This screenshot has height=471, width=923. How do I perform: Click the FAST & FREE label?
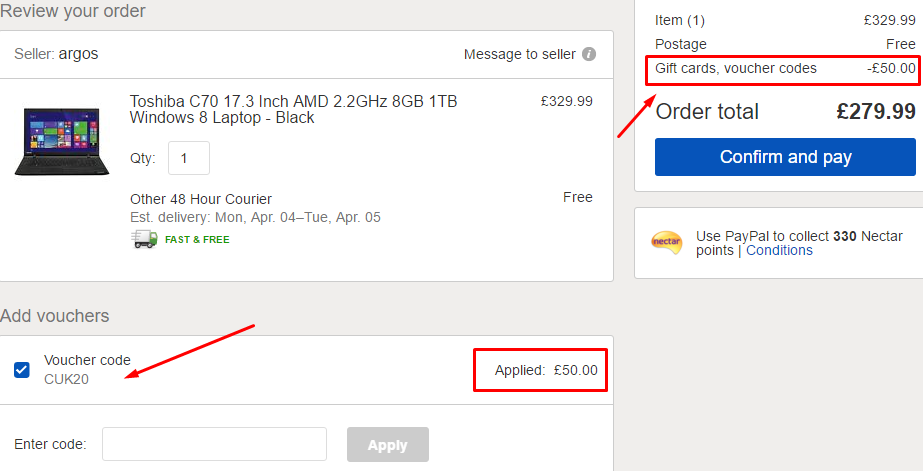pyautogui.click(x=197, y=240)
